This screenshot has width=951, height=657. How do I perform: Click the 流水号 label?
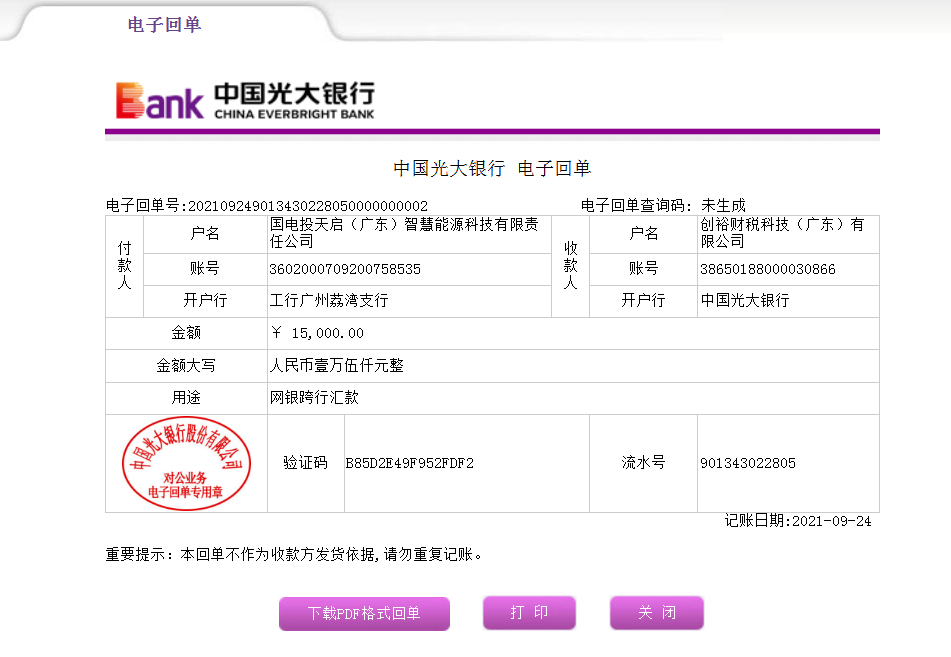(x=643, y=463)
